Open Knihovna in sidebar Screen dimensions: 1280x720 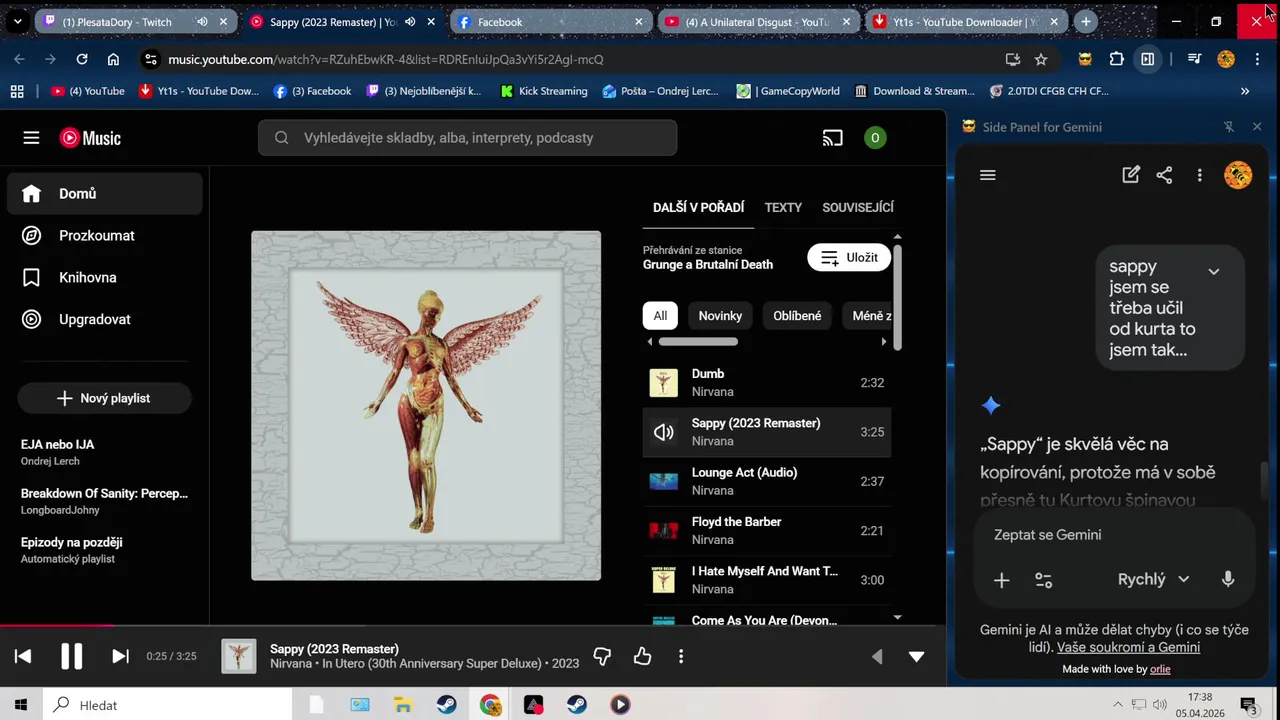(x=105, y=278)
